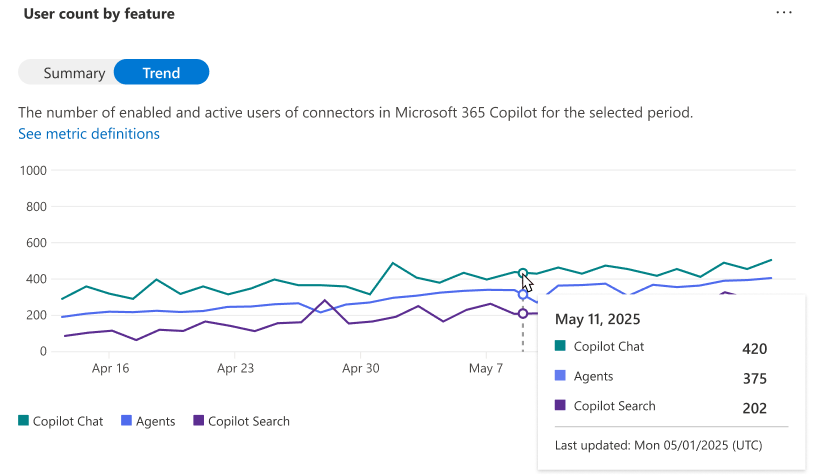Click the purple Copilot Search icon in tooltip
This screenshot has width=816, height=475.
coord(560,405)
